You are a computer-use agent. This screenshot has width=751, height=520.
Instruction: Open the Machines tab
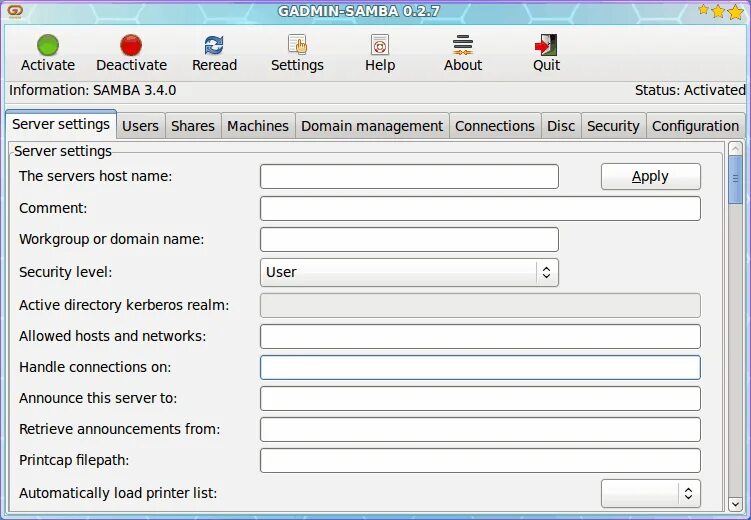pyautogui.click(x=258, y=126)
